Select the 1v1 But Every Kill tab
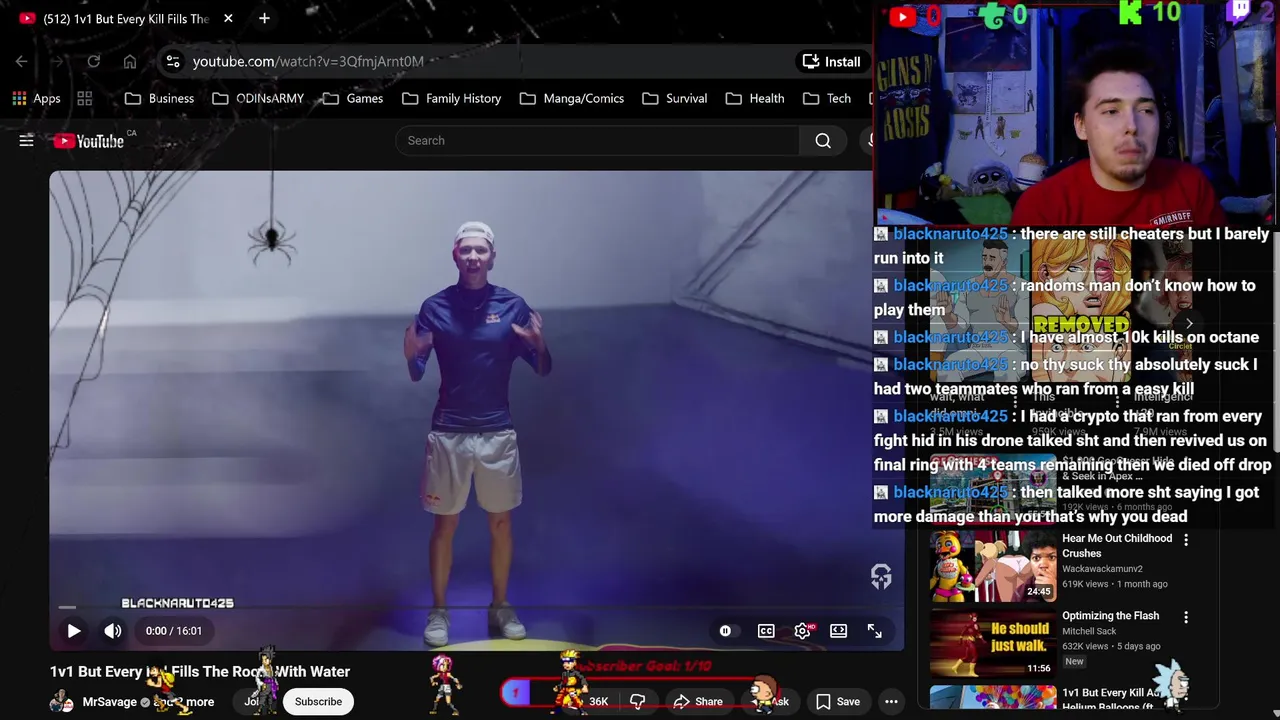Viewport: 1280px width, 720px height. 125,19
